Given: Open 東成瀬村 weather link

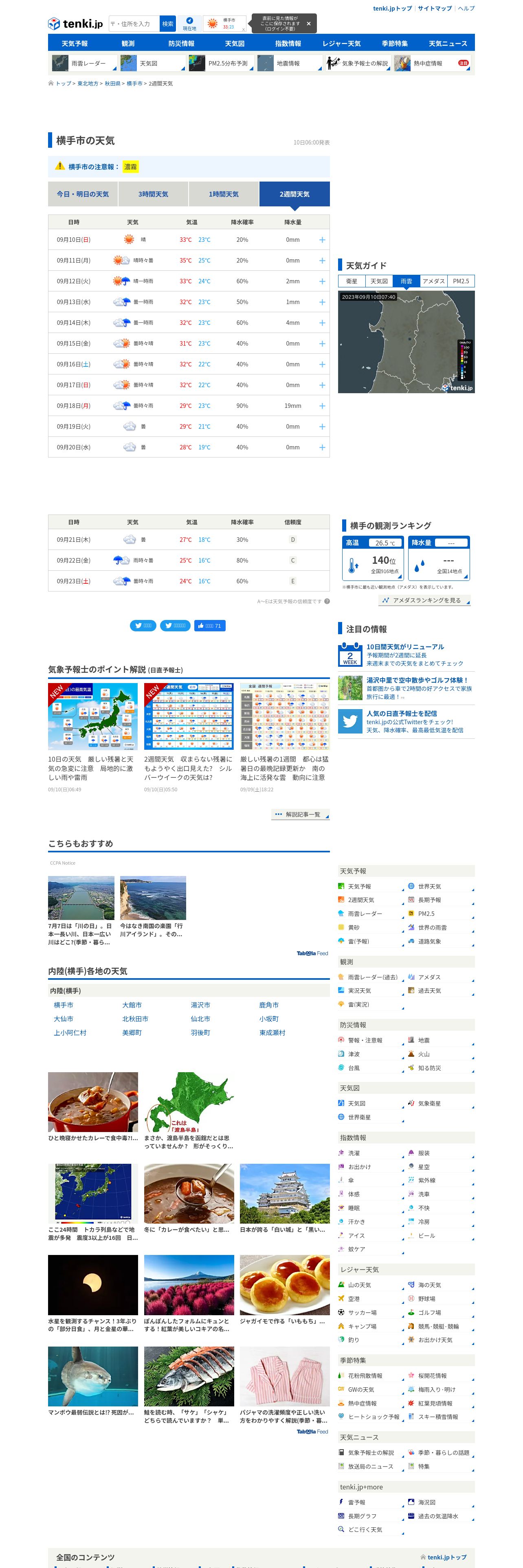Looking at the screenshot, I should pyautogui.click(x=272, y=1033).
